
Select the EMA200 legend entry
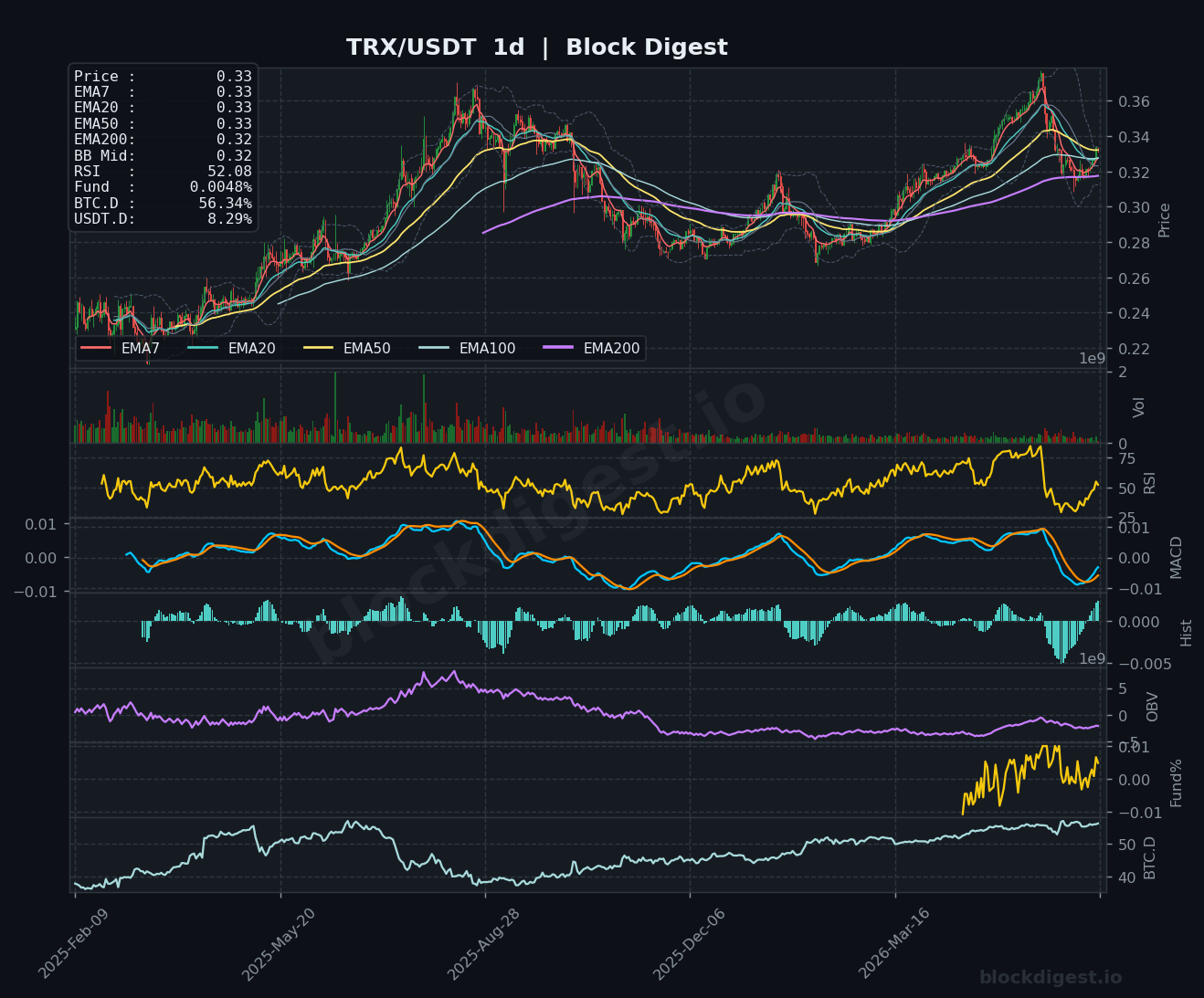(591, 348)
